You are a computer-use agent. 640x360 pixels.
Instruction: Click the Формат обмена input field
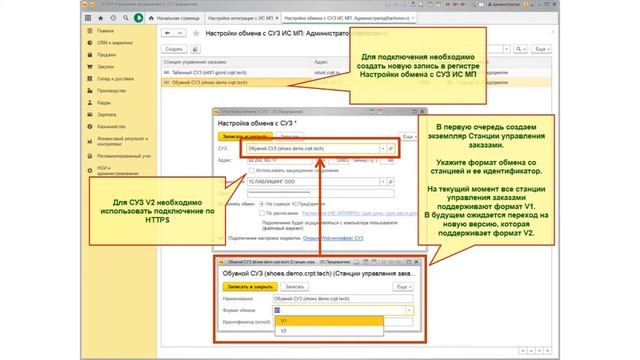pyautogui.click(x=339, y=311)
